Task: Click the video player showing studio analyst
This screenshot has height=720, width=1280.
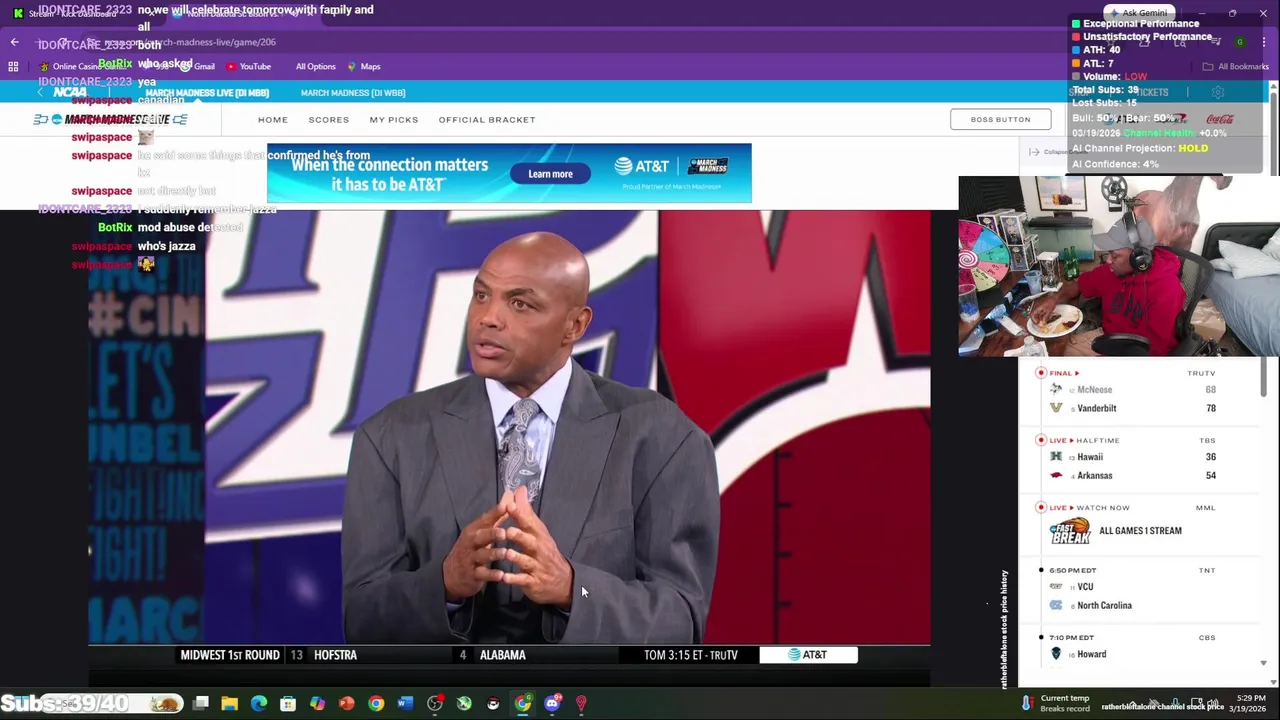Action: [509, 427]
